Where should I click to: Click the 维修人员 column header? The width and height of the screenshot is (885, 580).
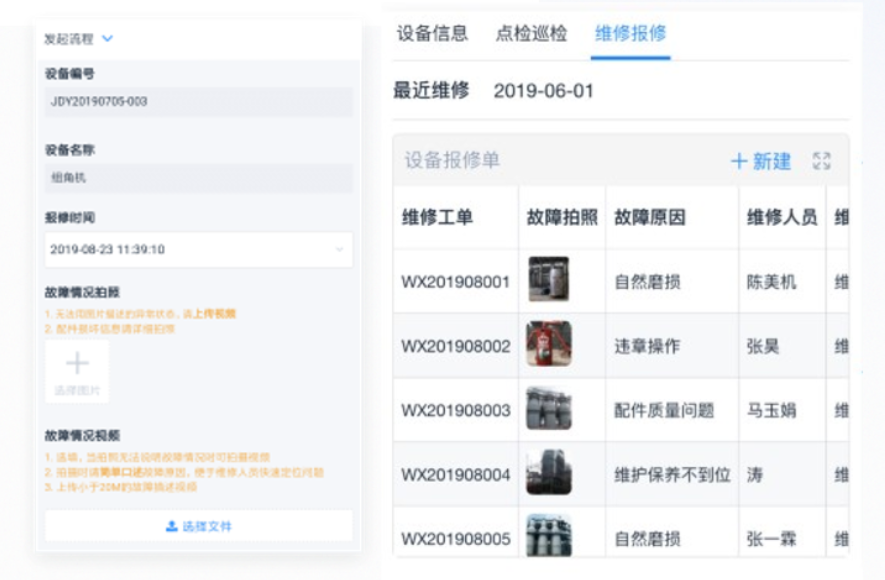[x=782, y=217]
